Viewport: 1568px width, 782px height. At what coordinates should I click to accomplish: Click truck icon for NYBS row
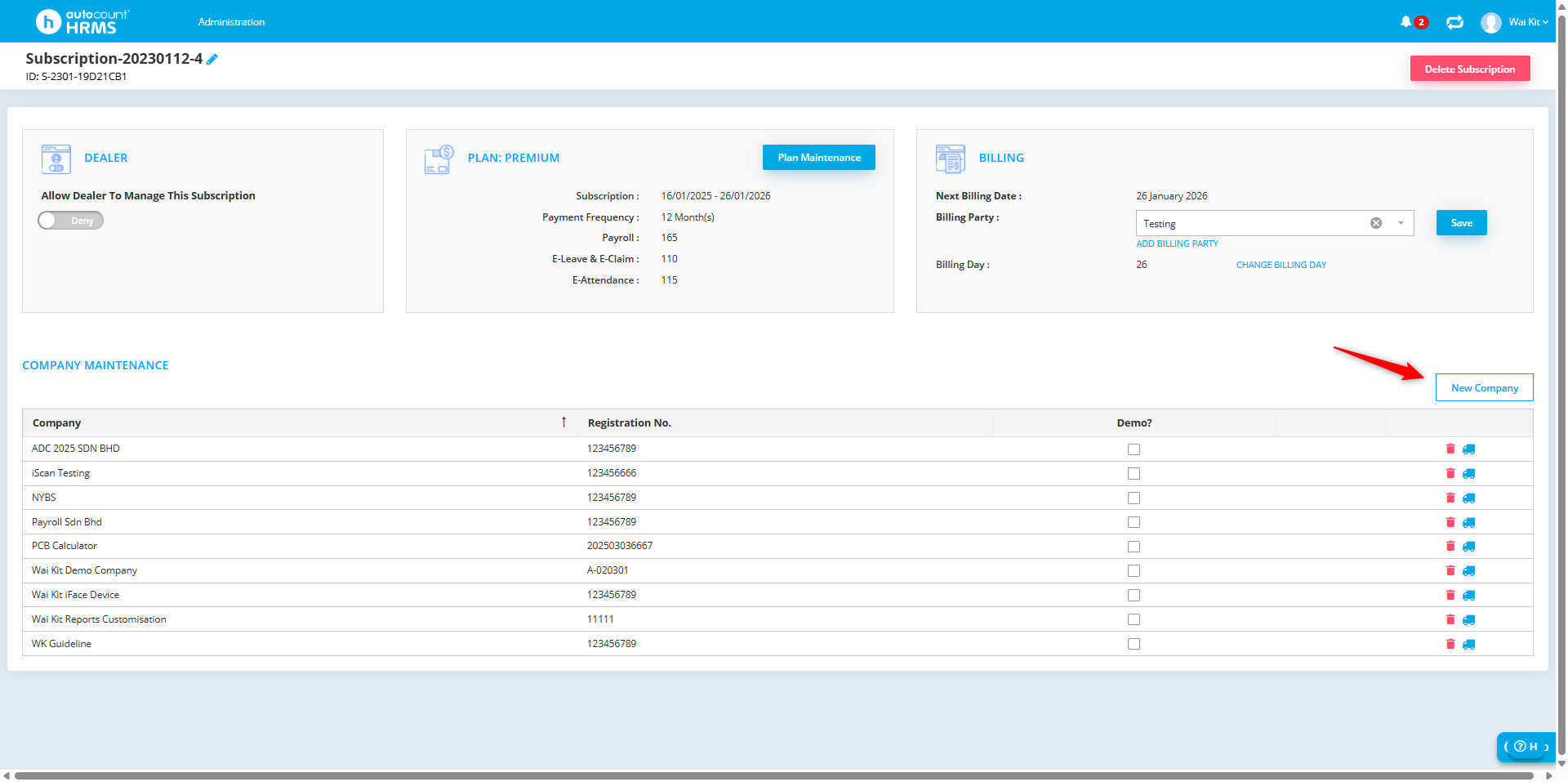(1468, 498)
